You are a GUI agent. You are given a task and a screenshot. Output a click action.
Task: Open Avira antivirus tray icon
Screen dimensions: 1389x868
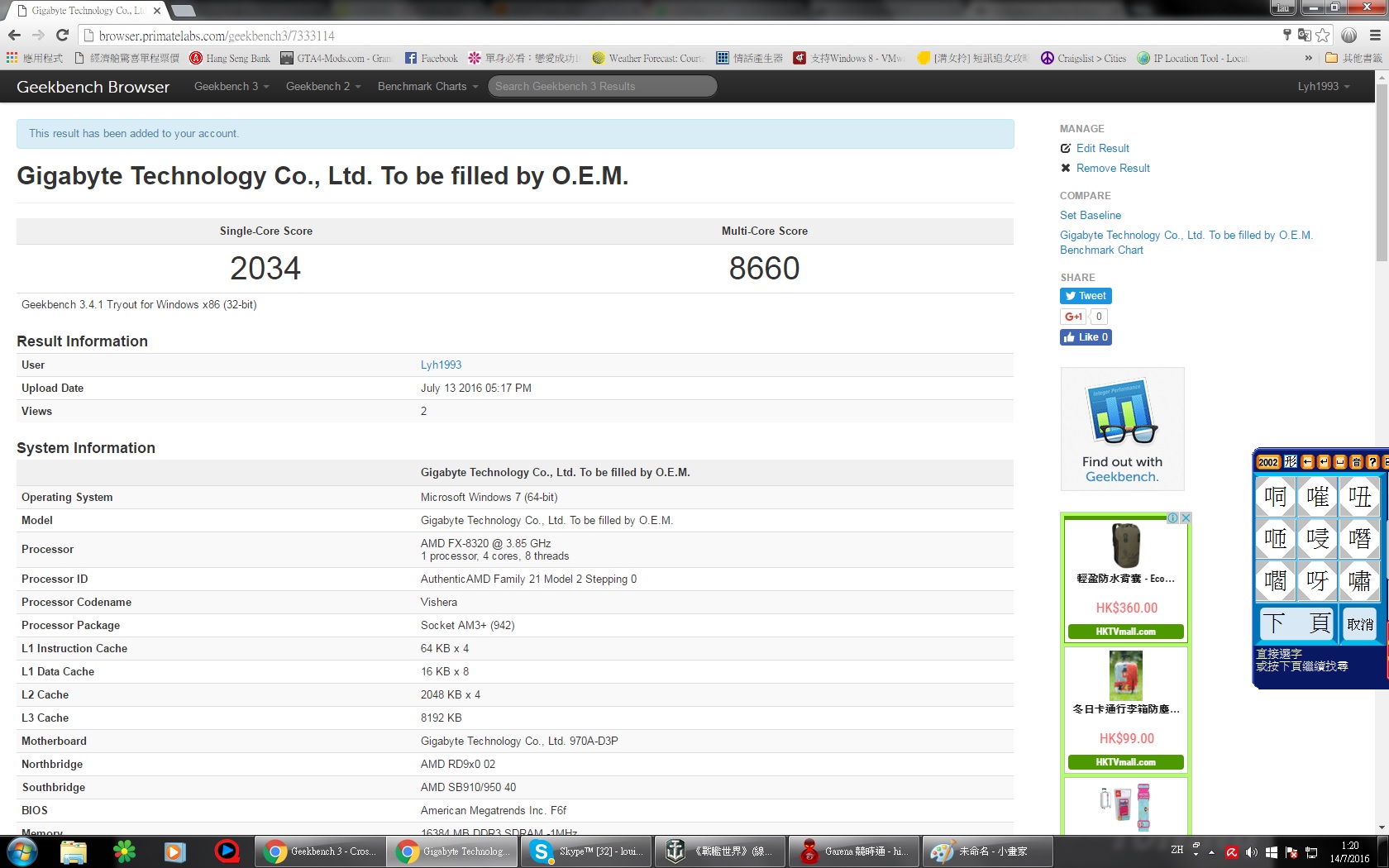(x=1232, y=852)
